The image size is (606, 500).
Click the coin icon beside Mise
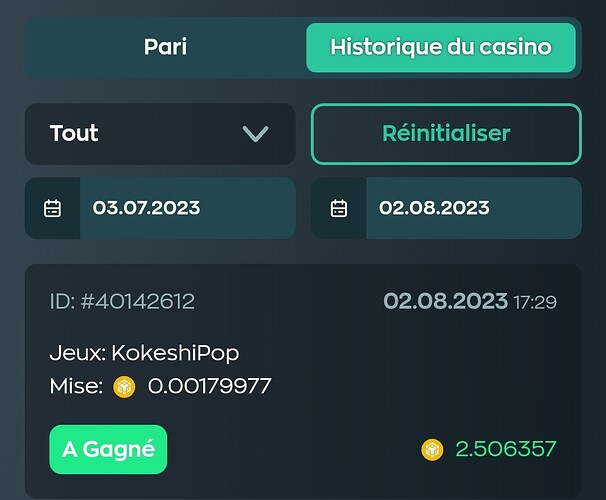(x=124, y=387)
